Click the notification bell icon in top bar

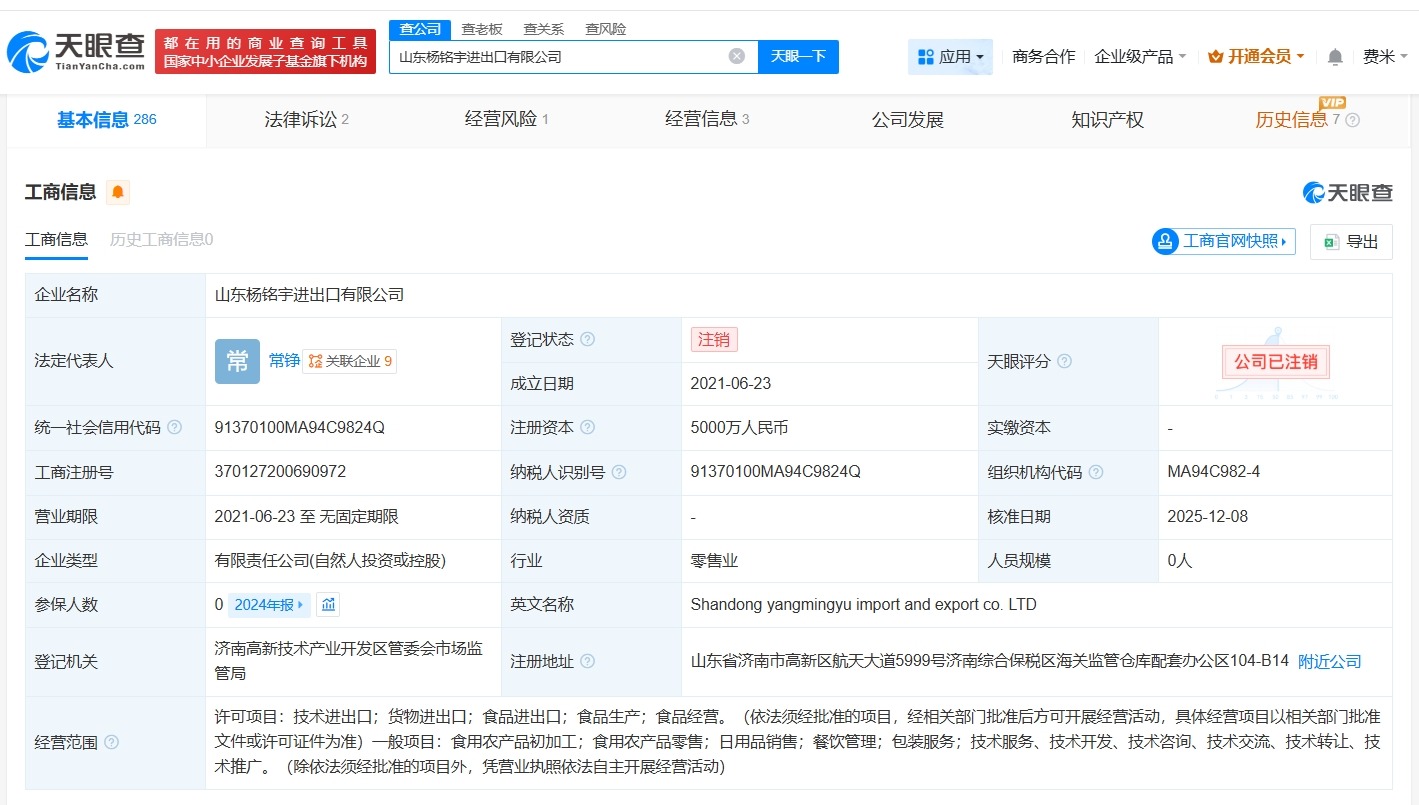(1334, 57)
